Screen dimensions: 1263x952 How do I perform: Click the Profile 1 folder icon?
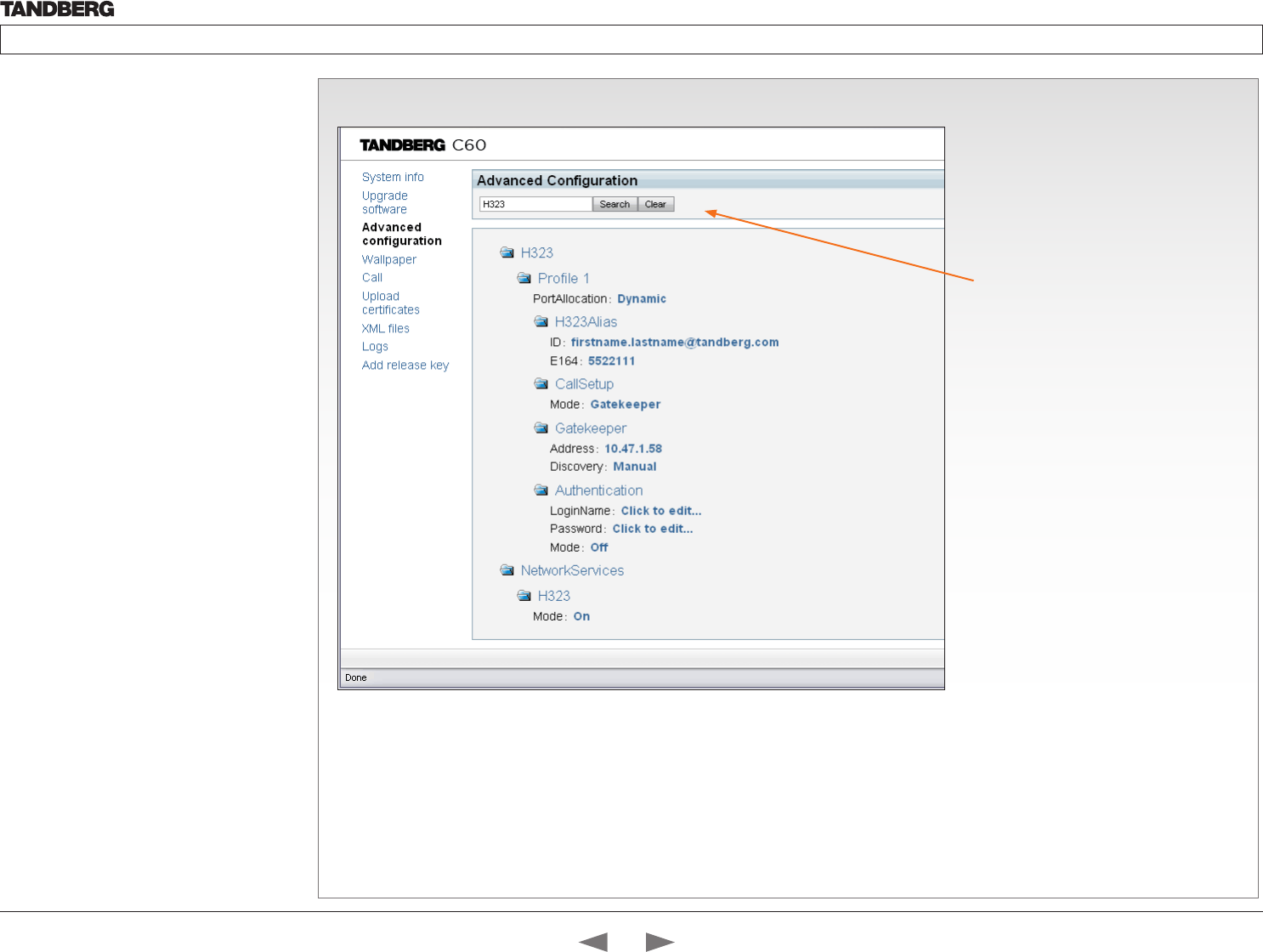coord(524,278)
